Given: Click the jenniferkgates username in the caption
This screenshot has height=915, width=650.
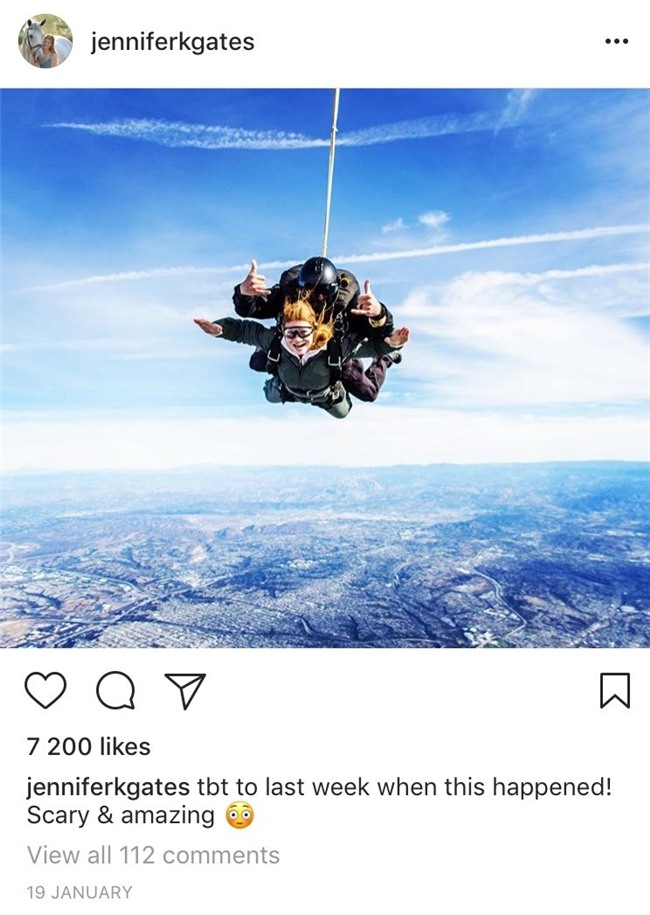Looking at the screenshot, I should tap(108, 788).
